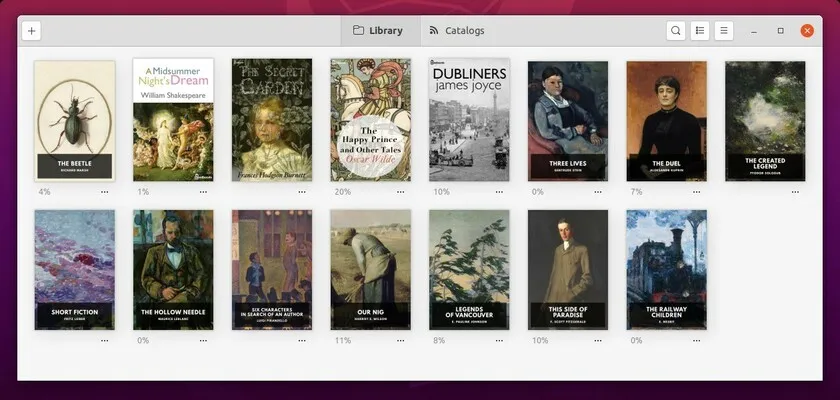Switch to list view icon

[700, 31]
